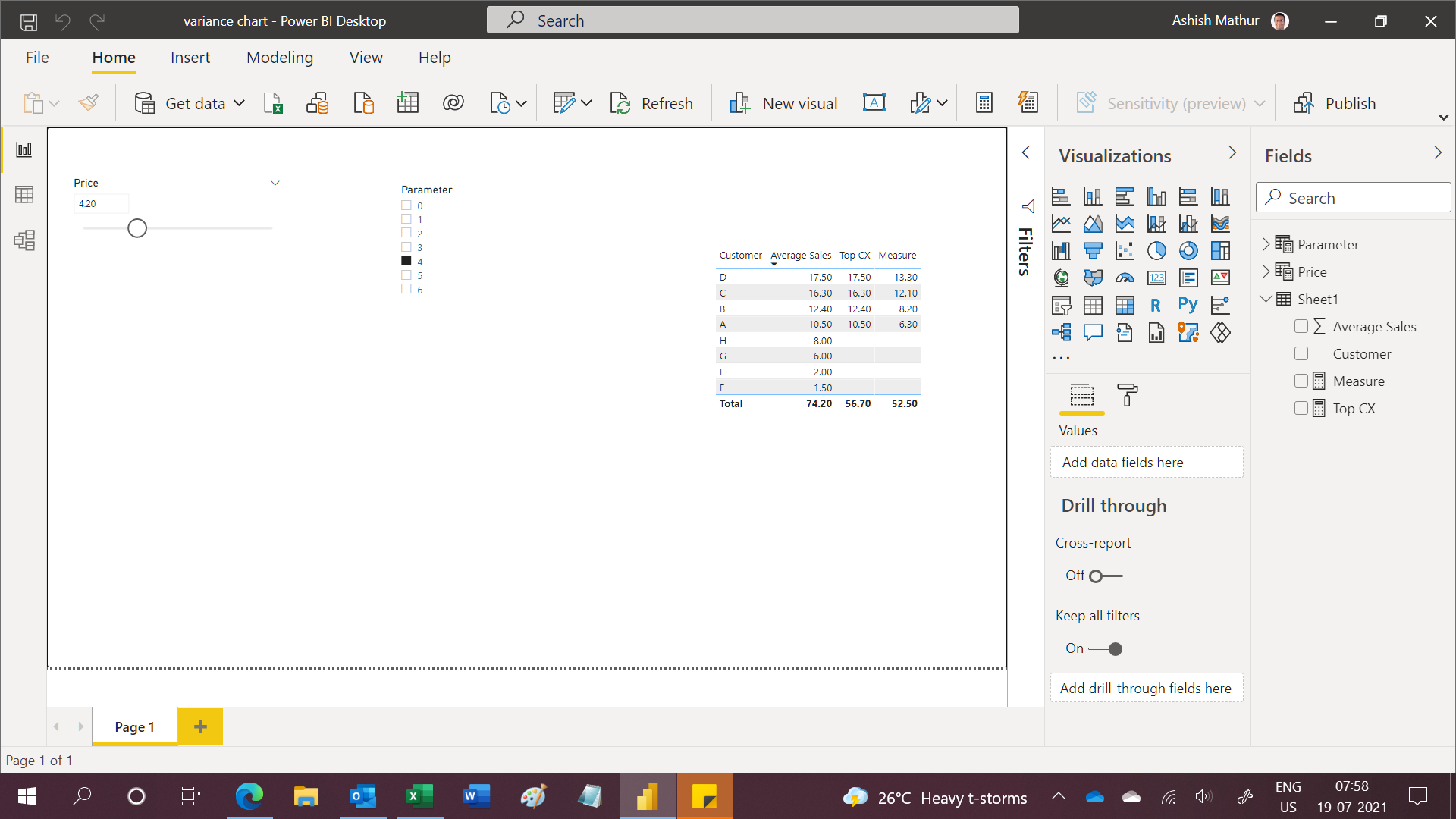Add a new page with plus button
1456x819 pixels.
(200, 726)
